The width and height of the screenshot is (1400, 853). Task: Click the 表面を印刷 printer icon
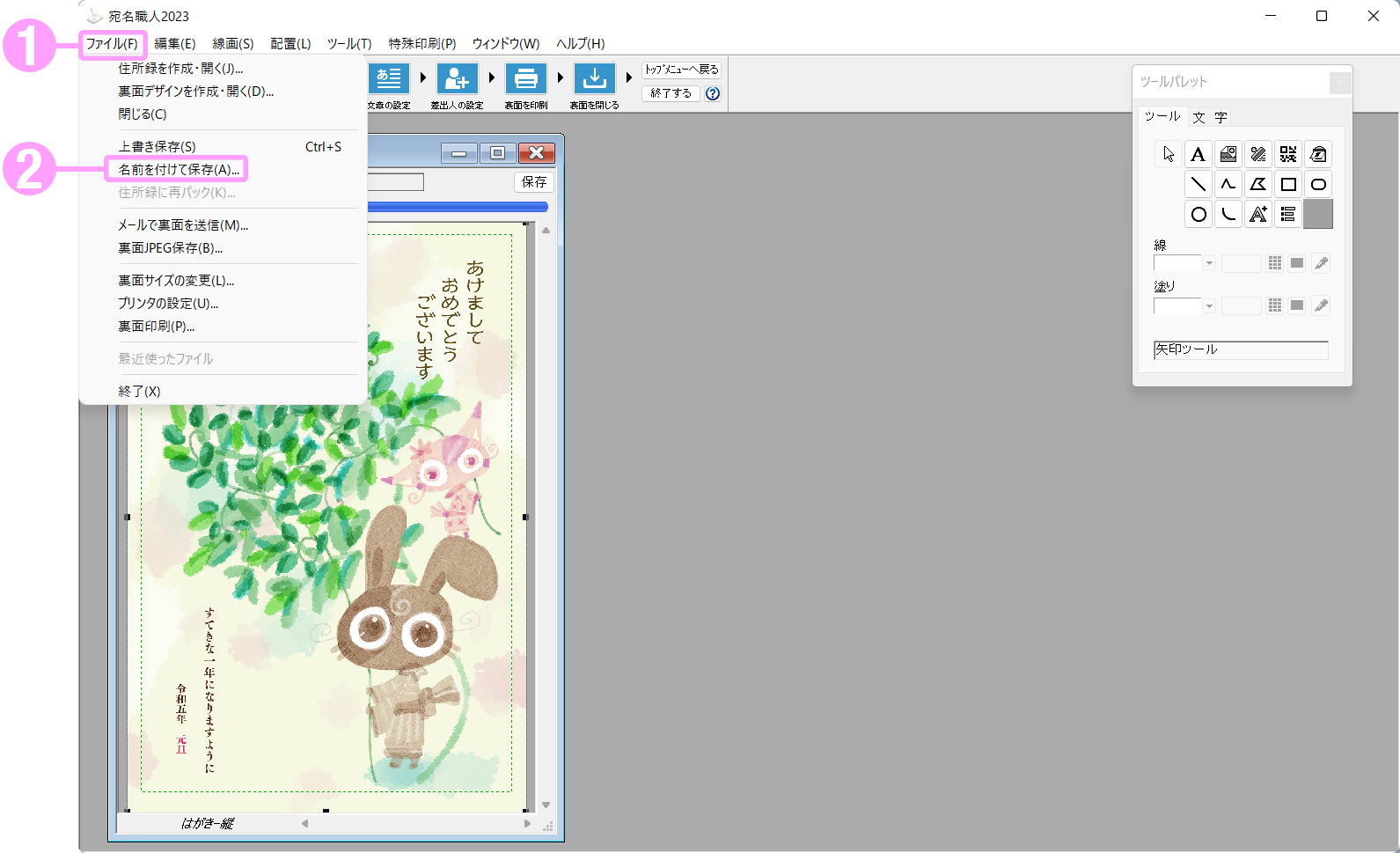pyautogui.click(x=525, y=79)
